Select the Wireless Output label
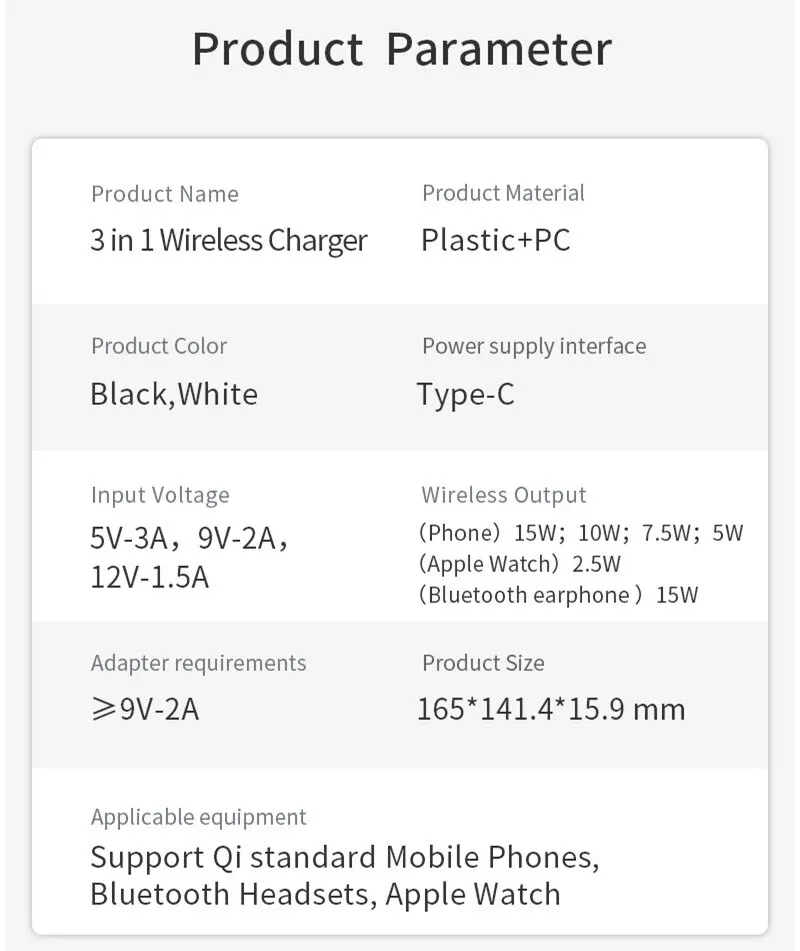Image resolution: width=800 pixels, height=951 pixels. click(x=503, y=495)
